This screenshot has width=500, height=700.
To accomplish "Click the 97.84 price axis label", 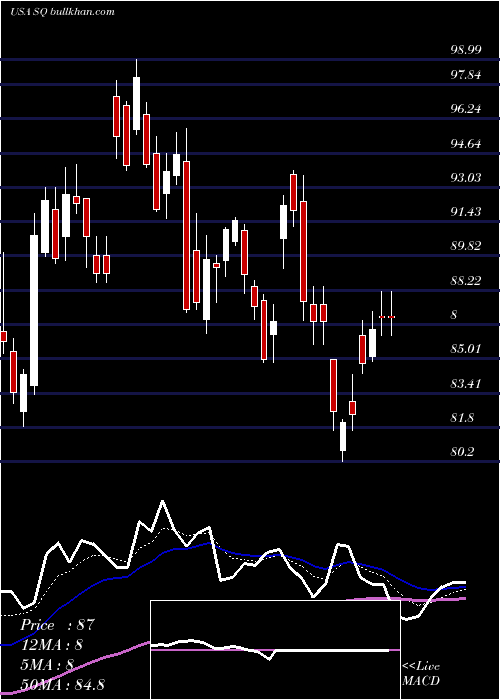I will click(466, 75).
